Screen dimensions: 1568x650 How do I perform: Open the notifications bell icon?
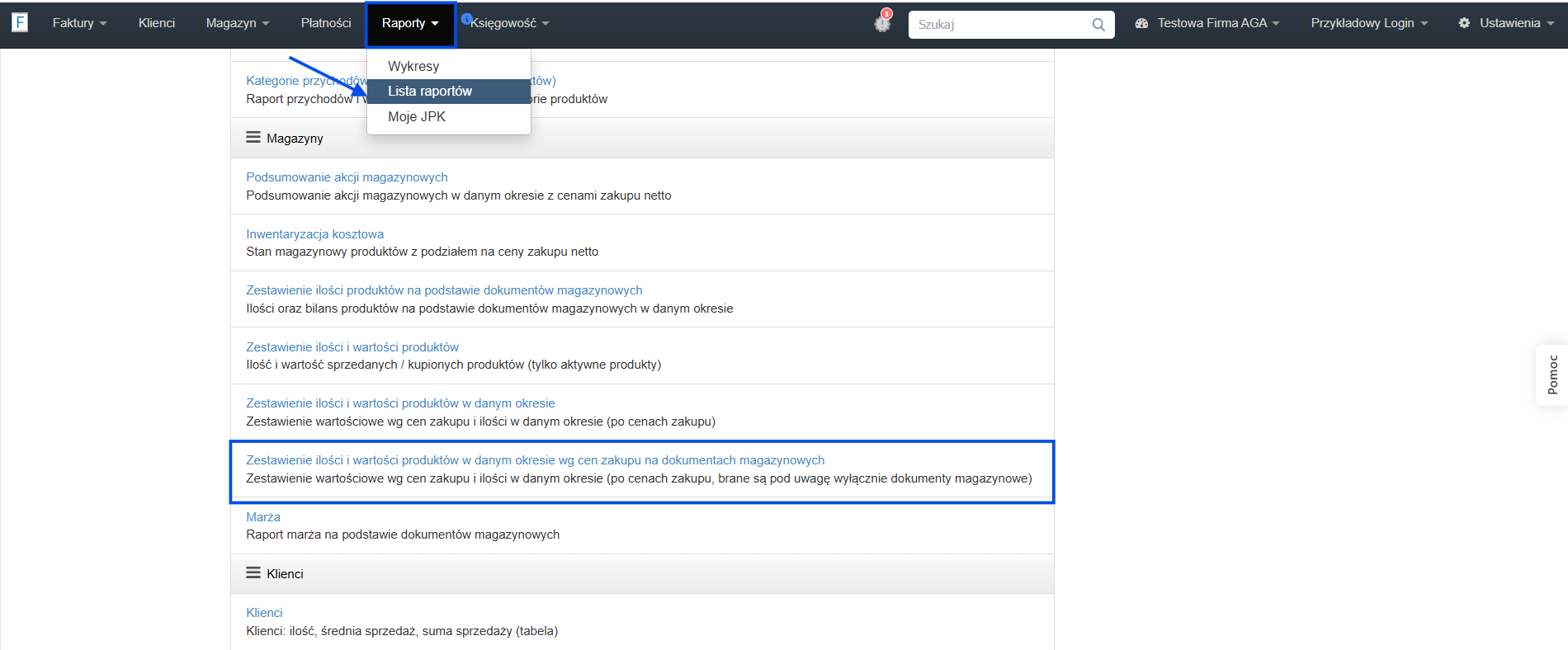point(882,23)
